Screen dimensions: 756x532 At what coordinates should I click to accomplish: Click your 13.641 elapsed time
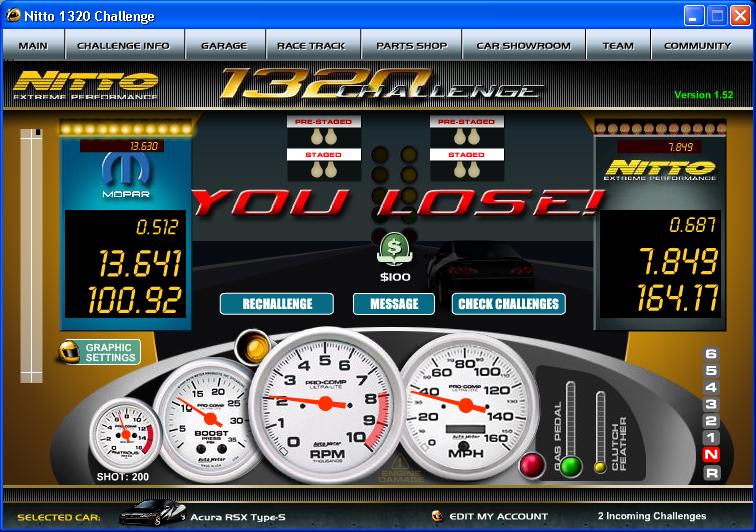[140, 263]
